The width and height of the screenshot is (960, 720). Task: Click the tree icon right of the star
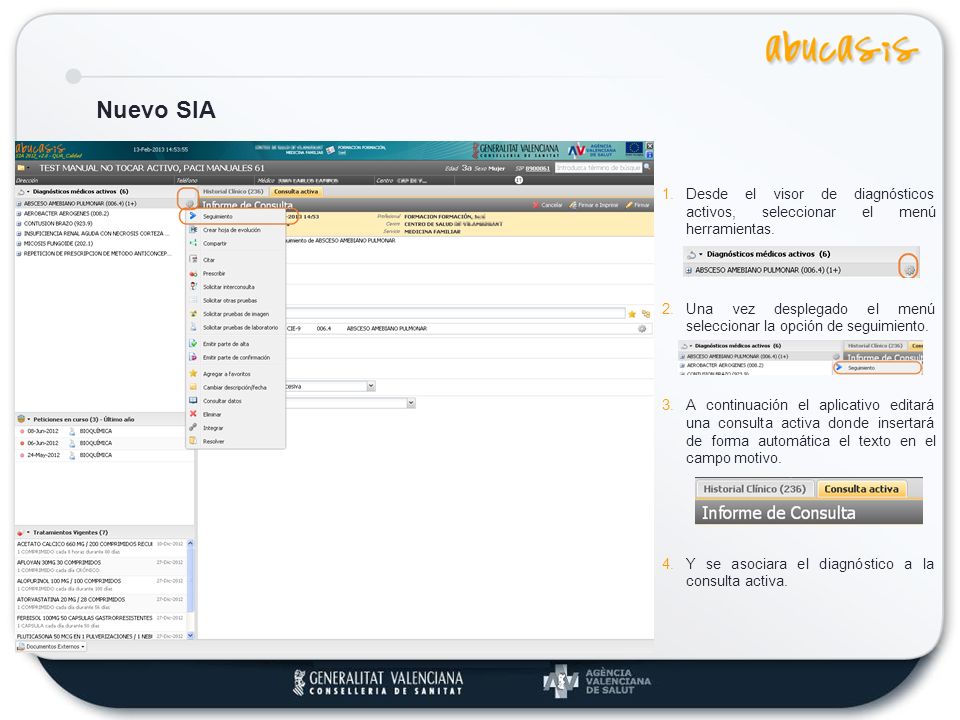645,314
